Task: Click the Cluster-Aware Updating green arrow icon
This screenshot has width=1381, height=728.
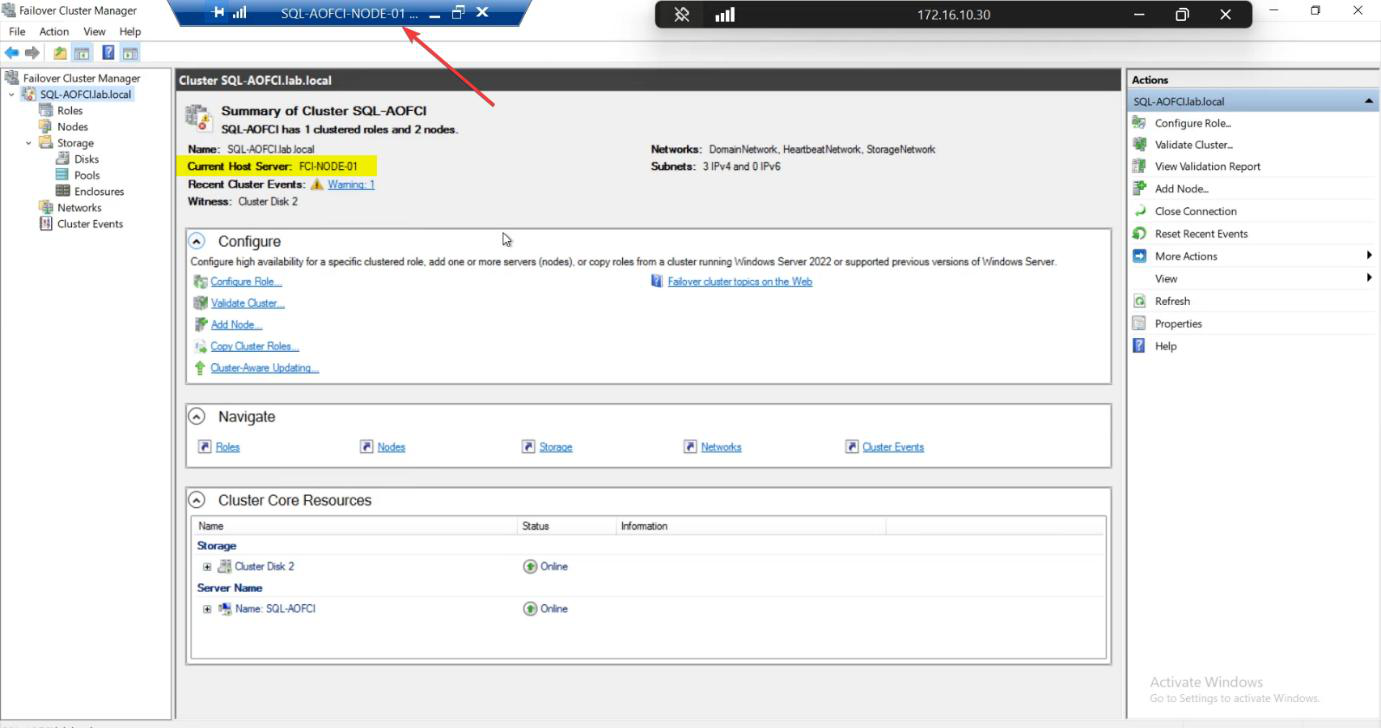Action: (200, 368)
